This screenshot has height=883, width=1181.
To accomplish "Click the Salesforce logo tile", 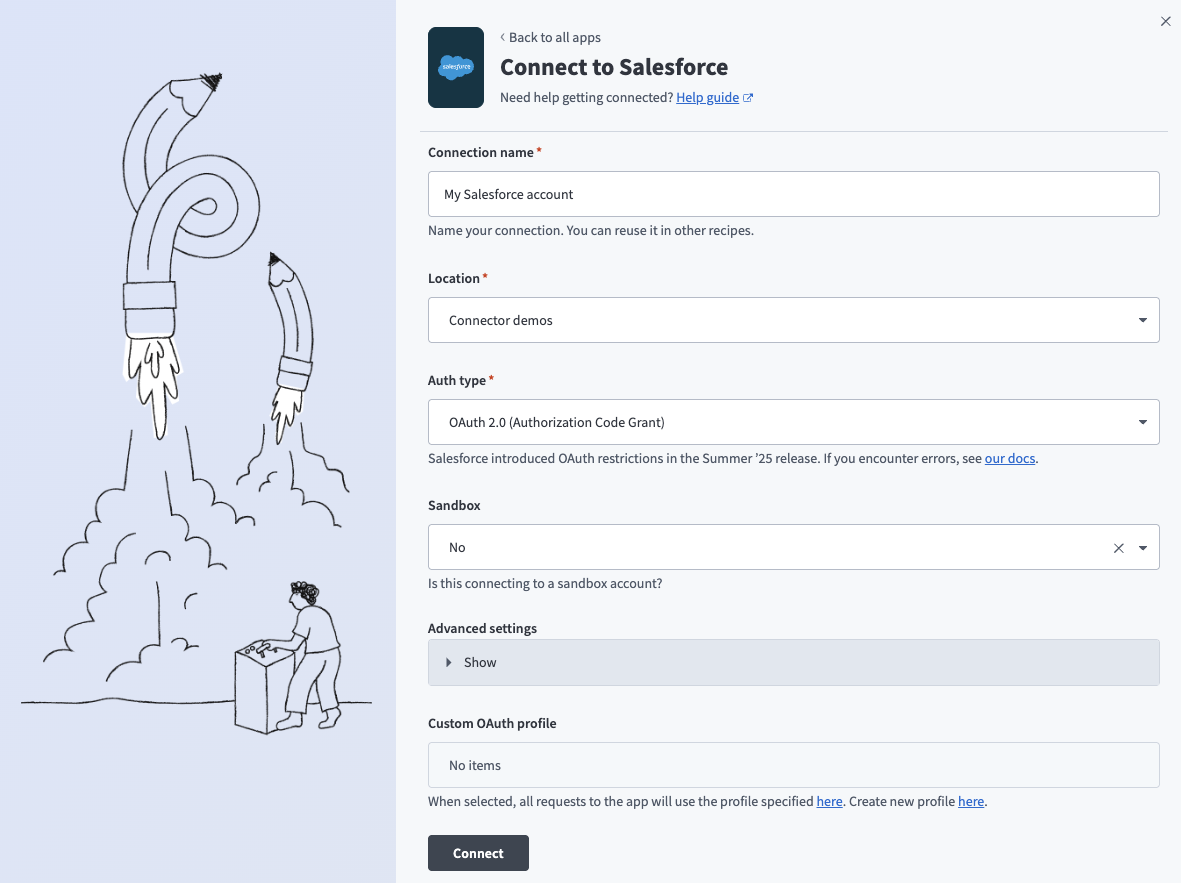I will point(456,67).
